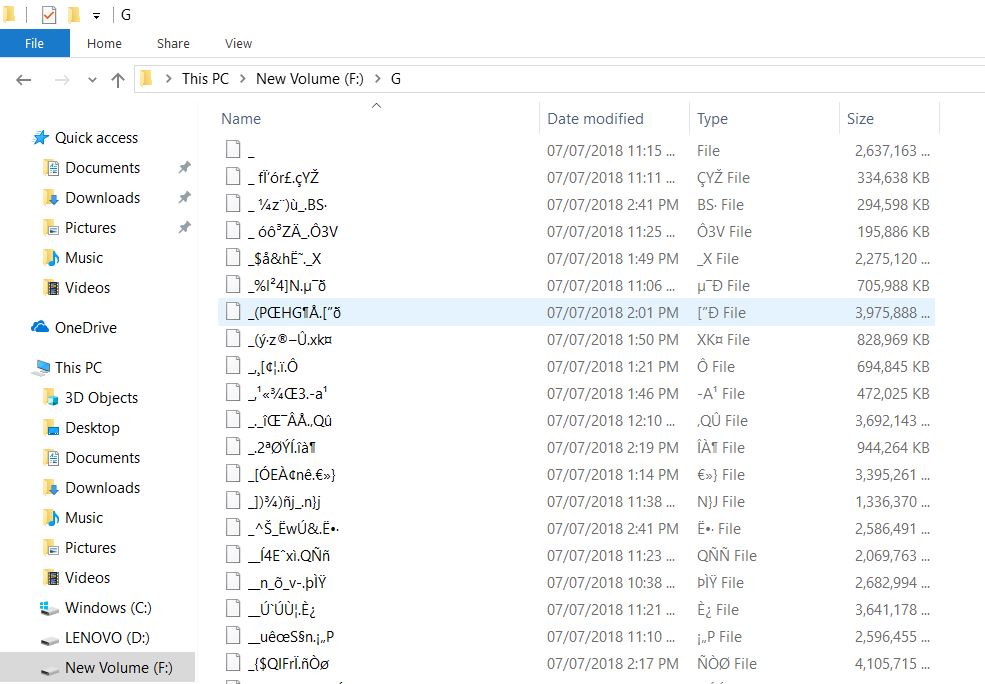Viewport: 985px width, 684px height.
Task: Select the file sized 944,264 KB
Action: 576,448
